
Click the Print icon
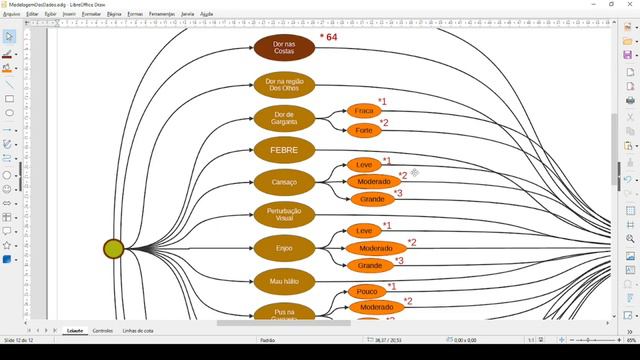click(630, 100)
